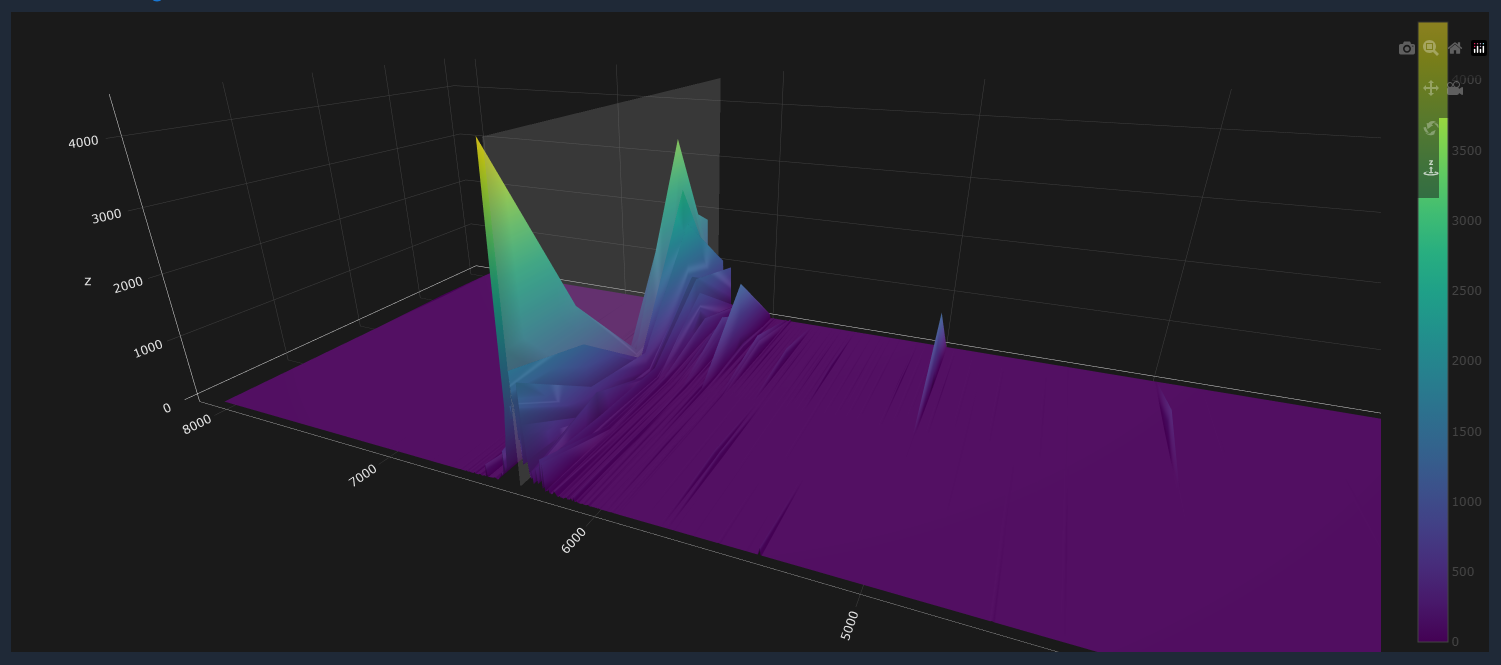Enable orbital rotation mode

[x=1431, y=128]
